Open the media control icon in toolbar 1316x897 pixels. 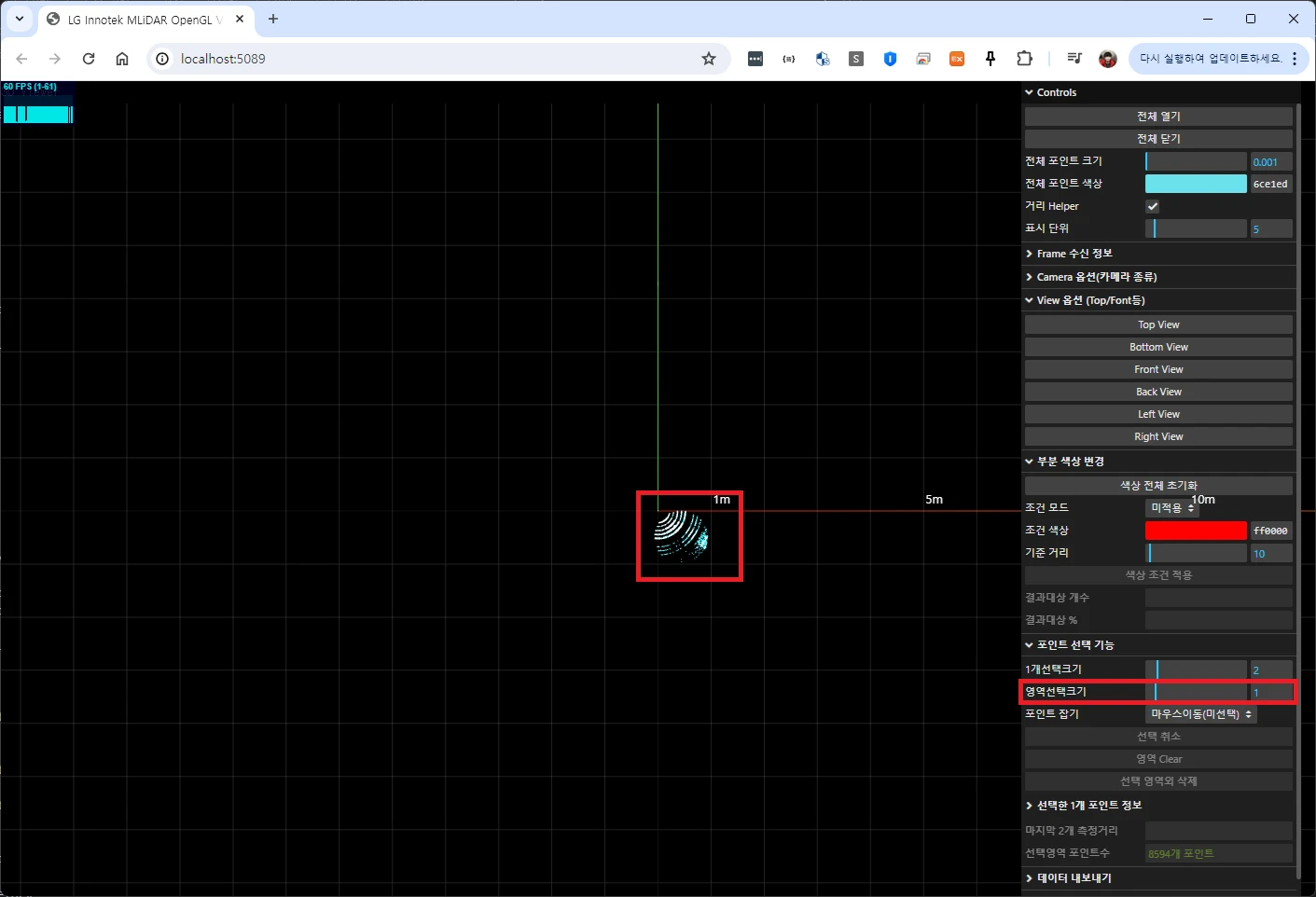pyautogui.click(x=1074, y=59)
